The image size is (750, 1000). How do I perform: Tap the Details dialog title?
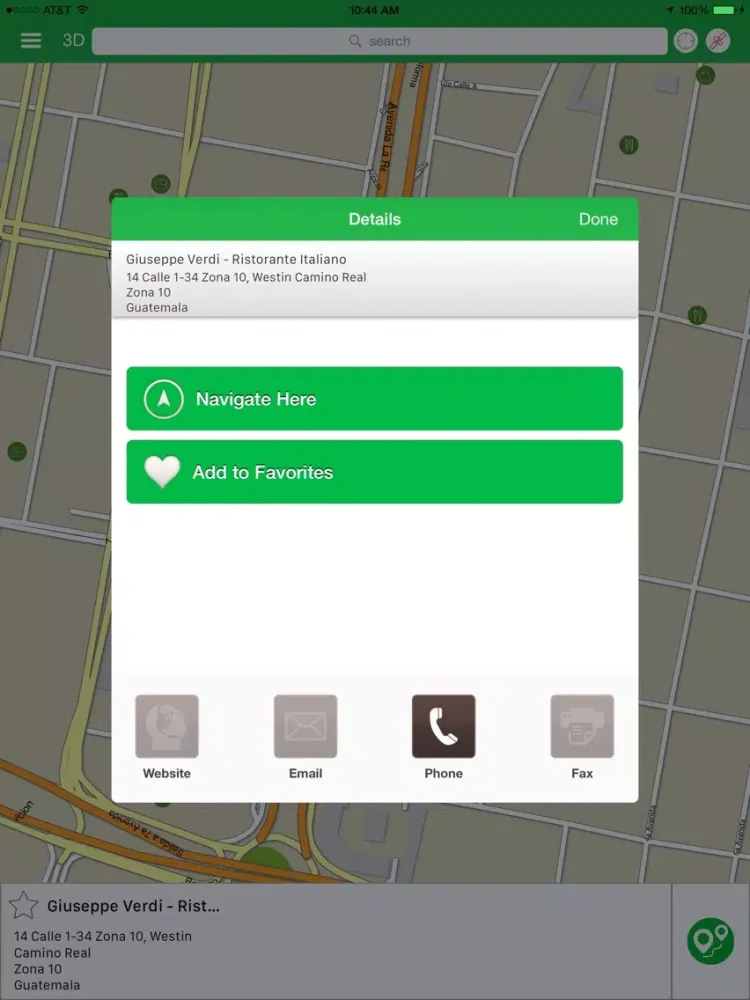click(374, 219)
